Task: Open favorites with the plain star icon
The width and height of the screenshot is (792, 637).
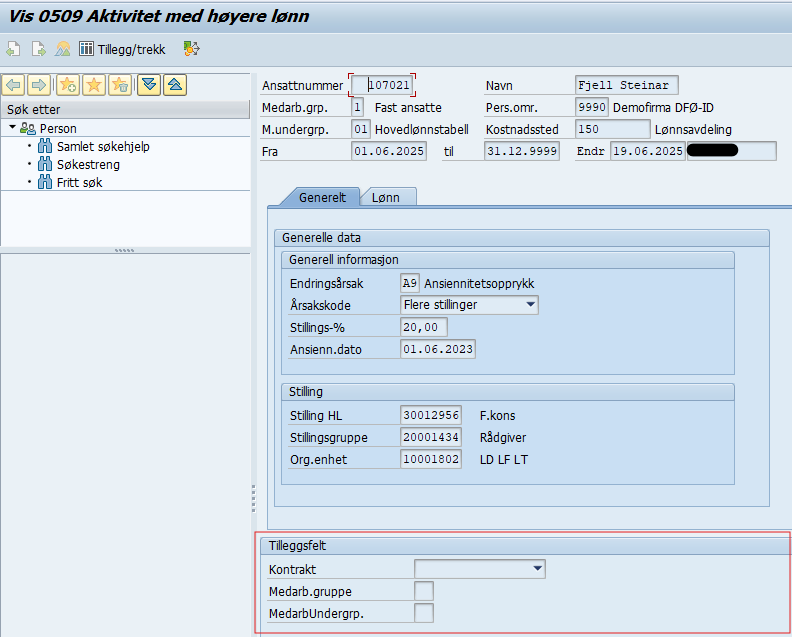Action: (x=94, y=85)
